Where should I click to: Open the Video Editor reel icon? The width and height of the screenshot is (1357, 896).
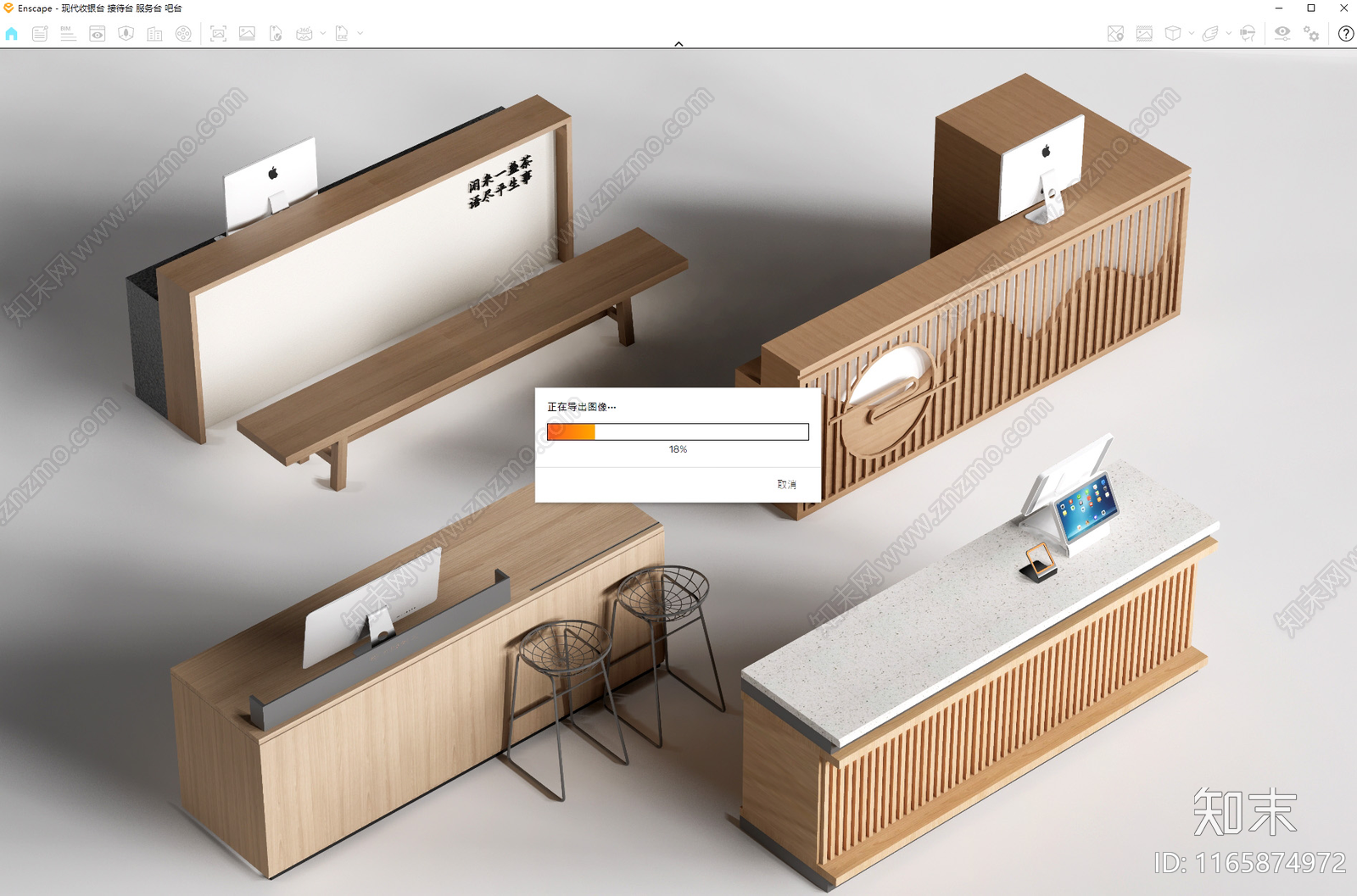(183, 34)
